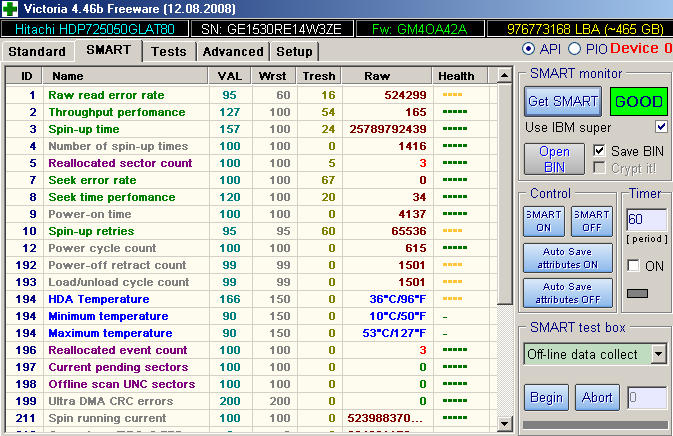673x436 pixels.
Task: Click the Victoria green cross app icon
Action: point(11,10)
